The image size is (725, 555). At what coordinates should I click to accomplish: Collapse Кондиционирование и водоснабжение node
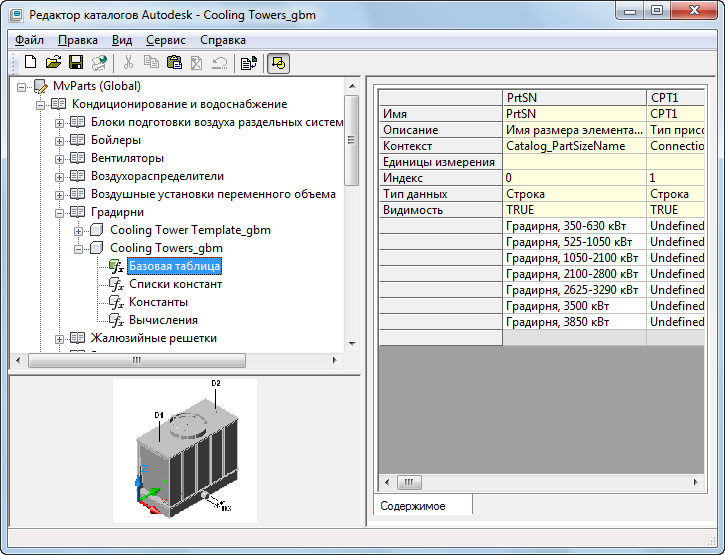point(41,105)
